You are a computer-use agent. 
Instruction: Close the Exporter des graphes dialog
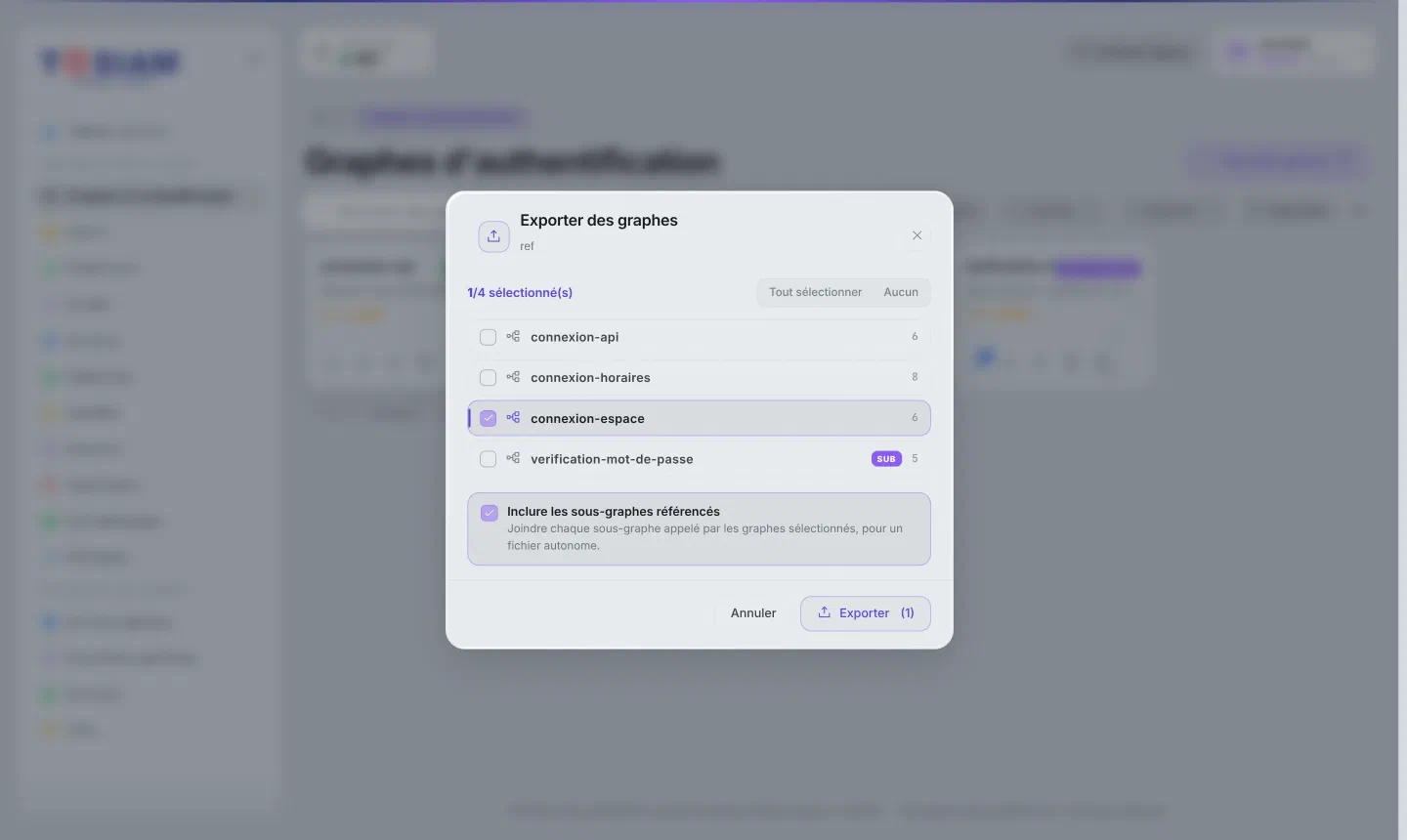pos(917,235)
